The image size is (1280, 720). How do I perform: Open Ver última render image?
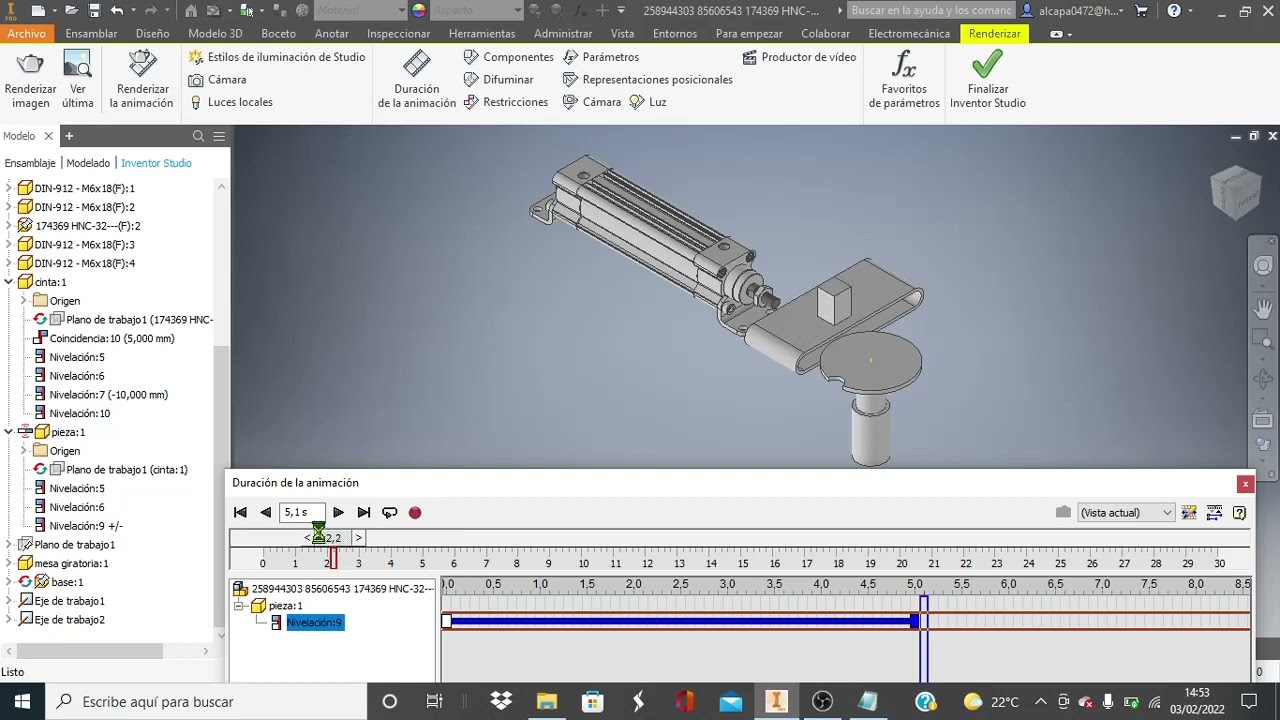pyautogui.click(x=77, y=79)
